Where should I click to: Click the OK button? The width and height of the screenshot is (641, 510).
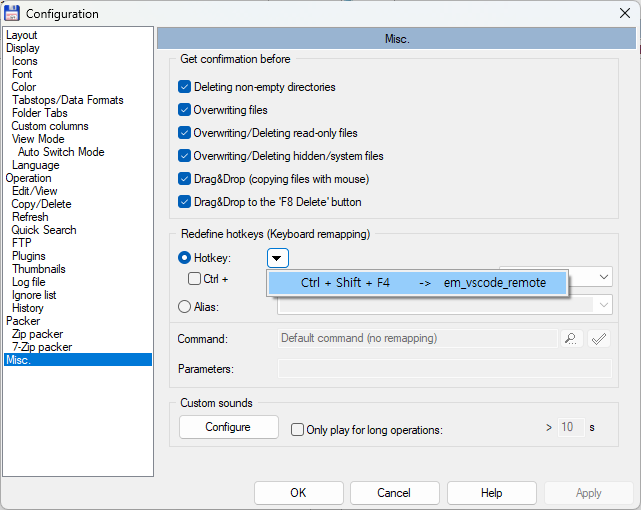tap(298, 493)
